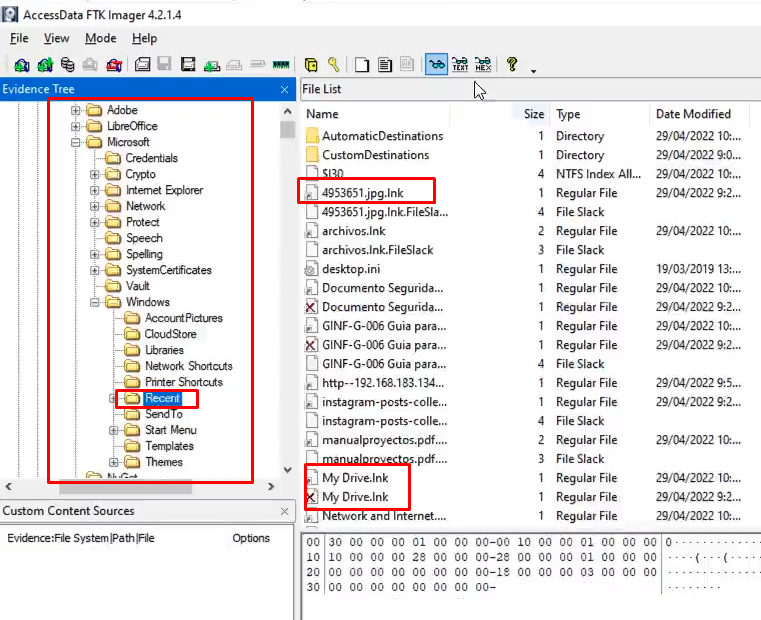Expand the Adobe folder node
Viewport: 761px width, 620px height.
[76, 110]
